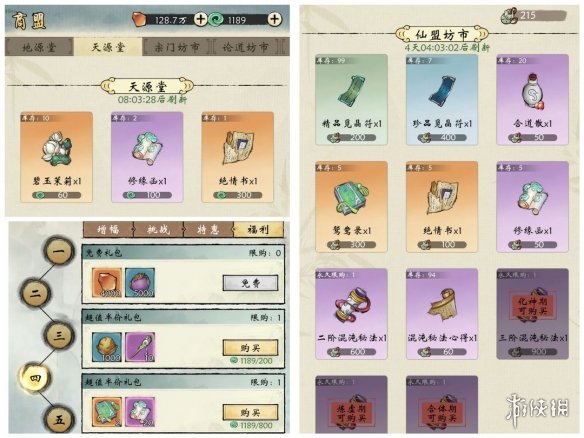Open the 论道坊市 tab
584x438 pixels.
[247, 47]
